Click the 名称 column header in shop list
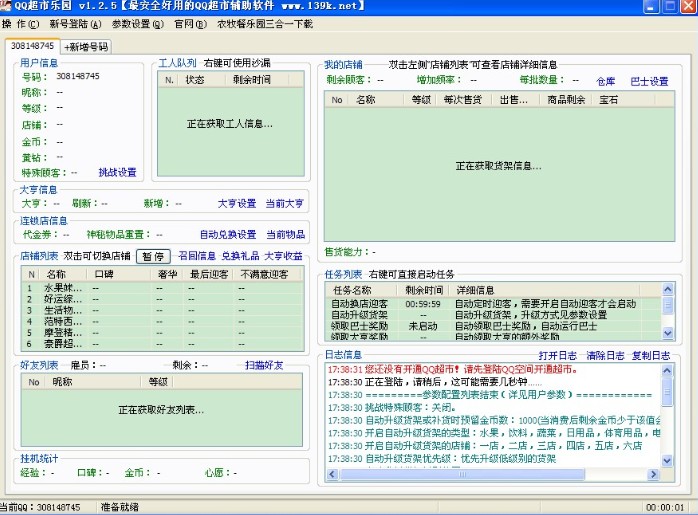This screenshot has height=515, width=698. (x=64, y=274)
